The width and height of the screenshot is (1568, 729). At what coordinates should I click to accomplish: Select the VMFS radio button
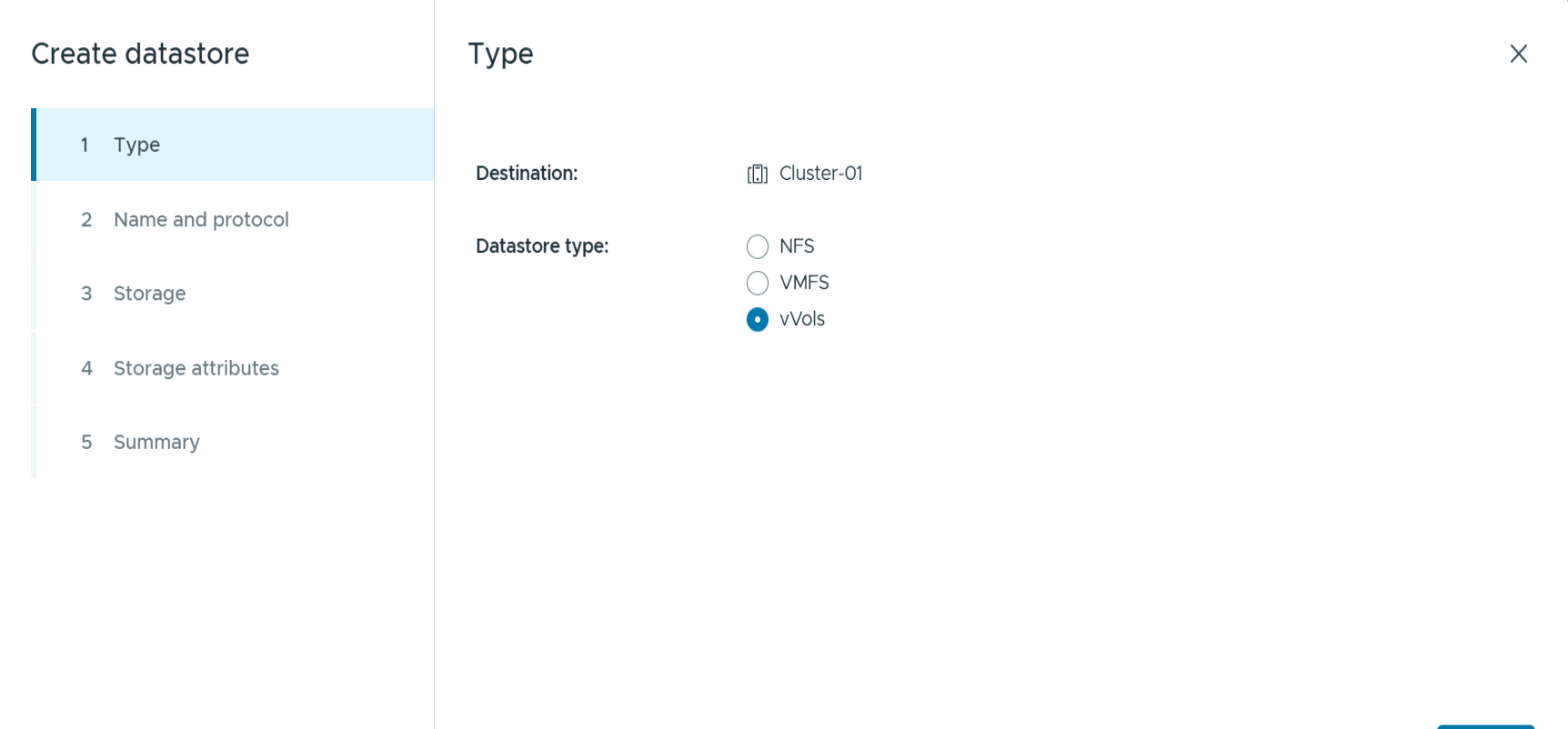coord(757,283)
